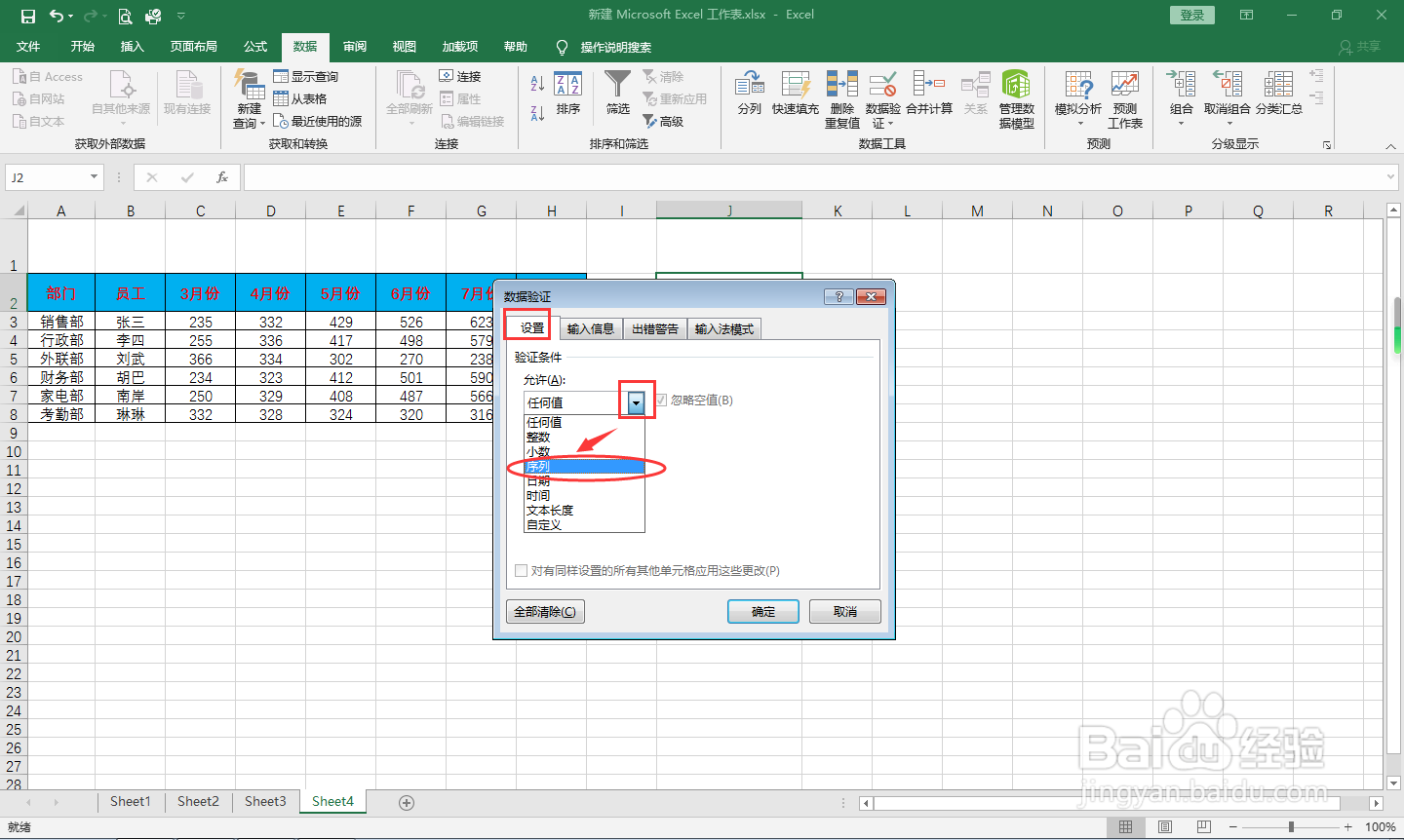Open the Error Alert dialog tab
This screenshot has height=840, width=1404.
click(x=655, y=329)
